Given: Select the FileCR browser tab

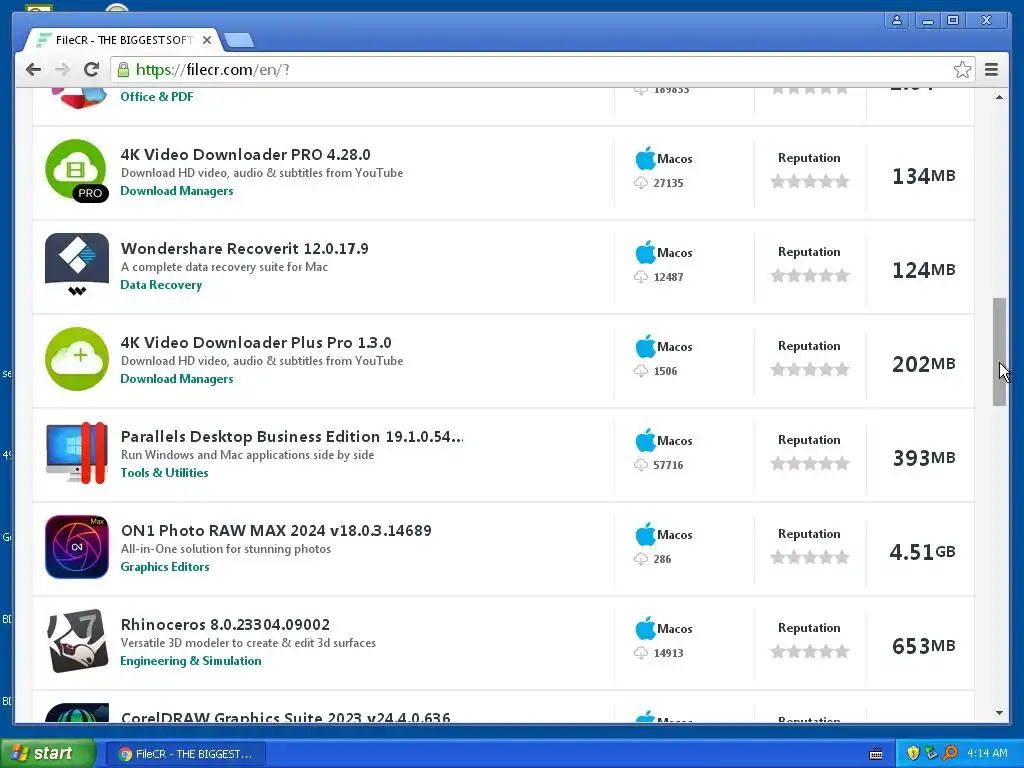Looking at the screenshot, I should (x=124, y=40).
